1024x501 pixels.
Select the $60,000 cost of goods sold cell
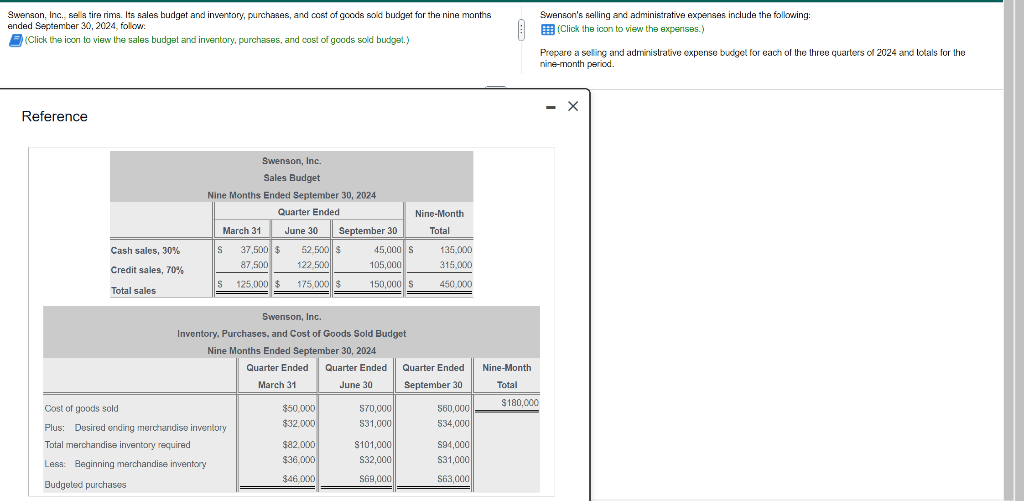[453, 408]
